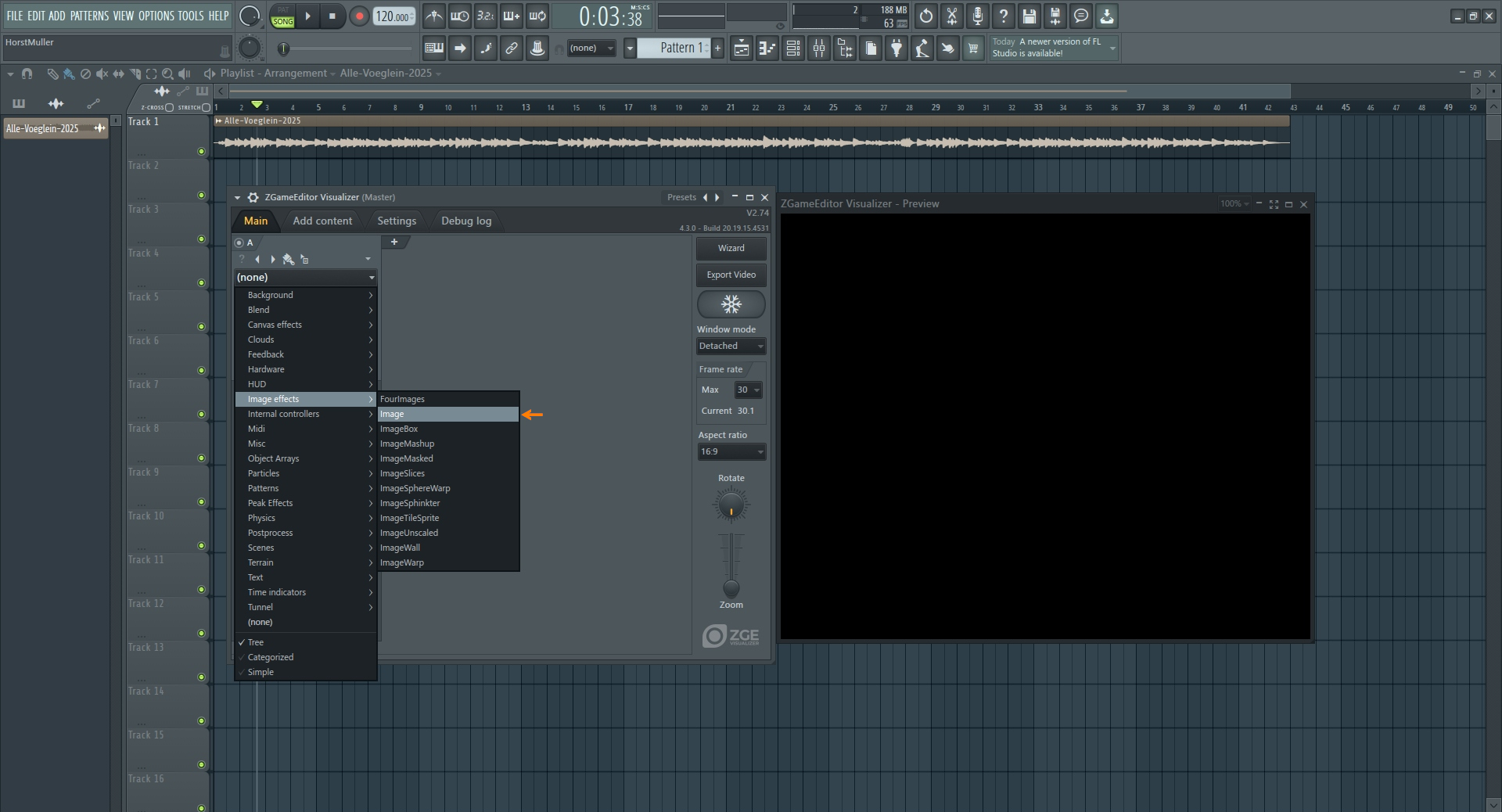Image resolution: width=1502 pixels, height=812 pixels.
Task: Choose ImageSphereWarp from the submenu
Action: [x=448, y=488]
